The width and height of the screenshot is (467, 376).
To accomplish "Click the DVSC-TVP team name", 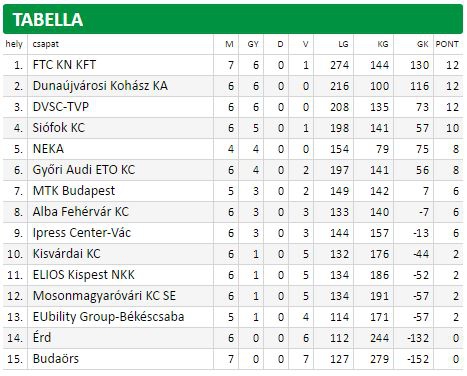I will (x=61, y=107).
